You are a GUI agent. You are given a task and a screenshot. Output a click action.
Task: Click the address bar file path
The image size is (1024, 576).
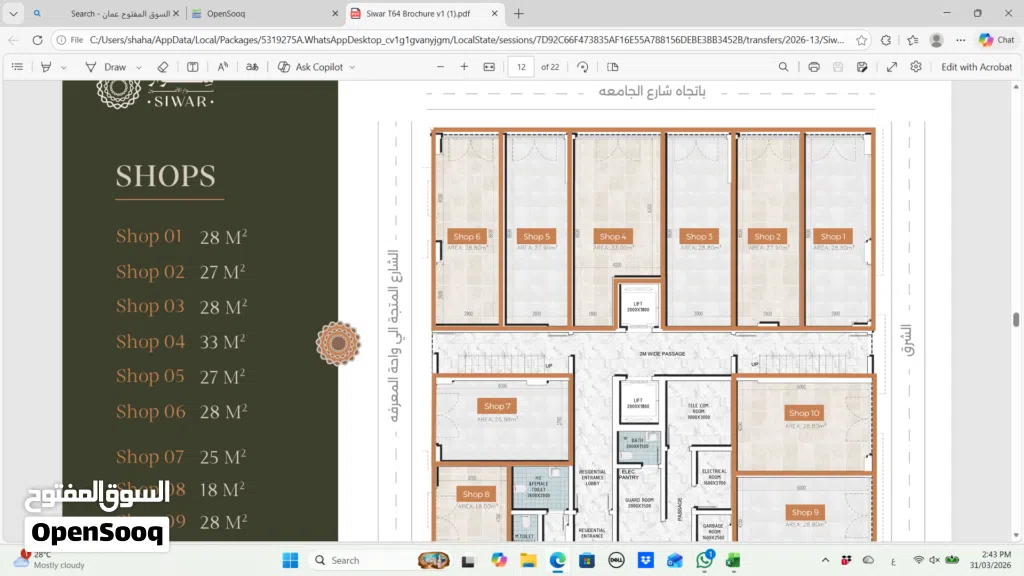tap(467, 40)
